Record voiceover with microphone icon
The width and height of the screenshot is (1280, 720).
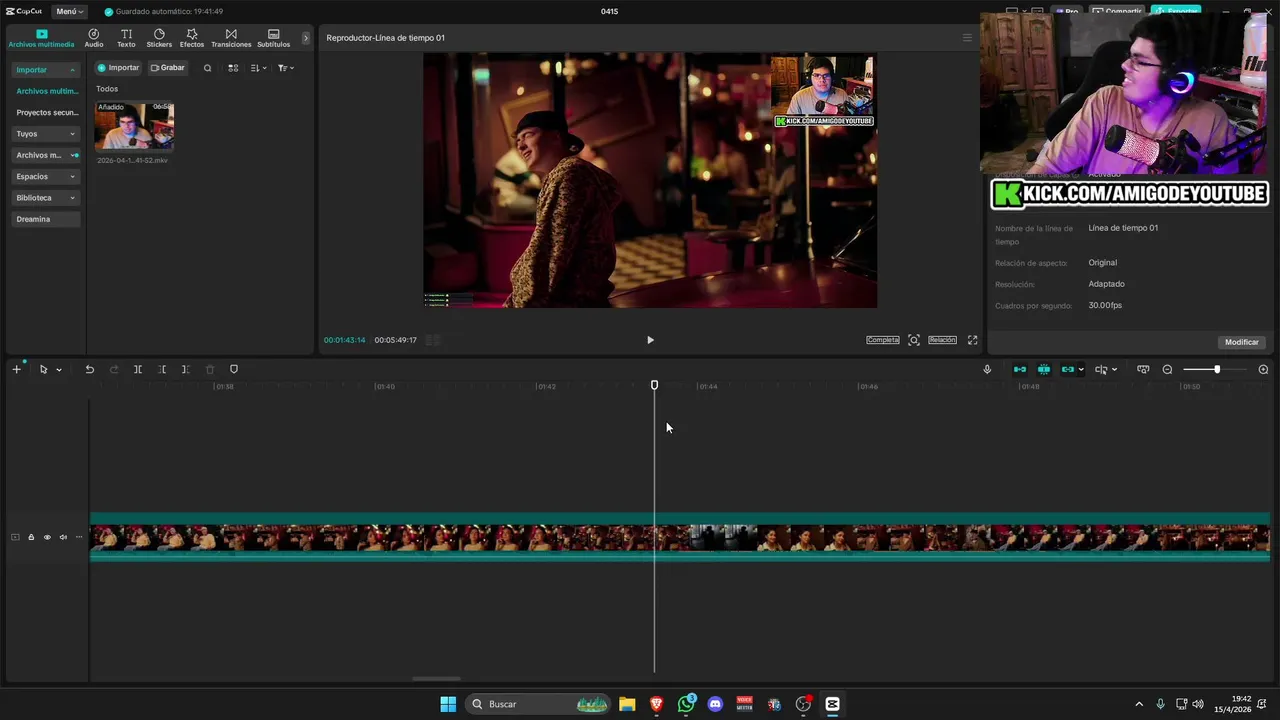pos(987,369)
